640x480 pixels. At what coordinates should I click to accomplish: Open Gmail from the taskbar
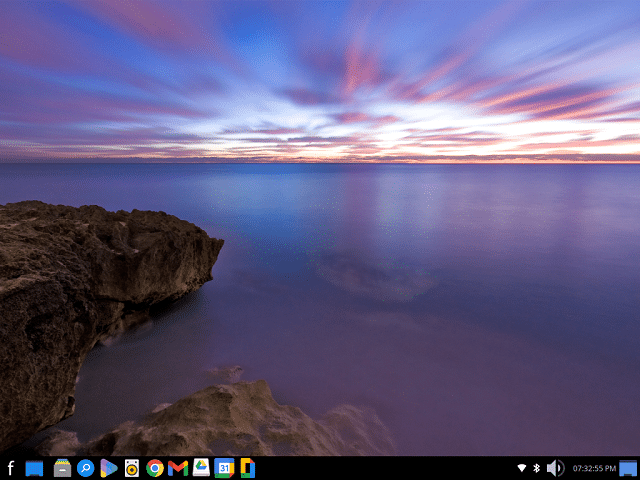tap(178, 468)
